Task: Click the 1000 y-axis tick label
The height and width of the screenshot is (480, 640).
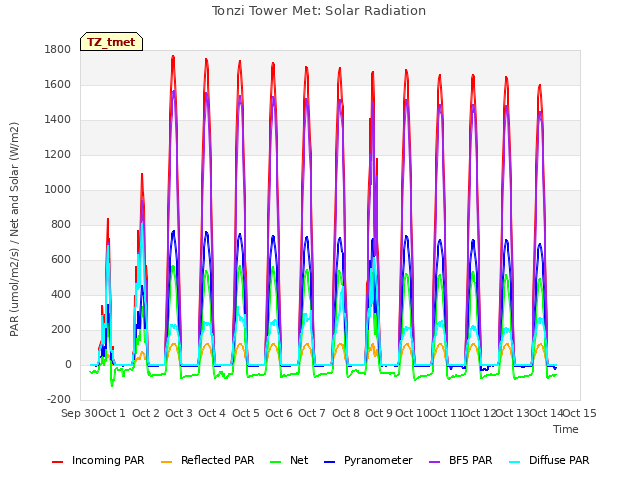Action: [x=58, y=190]
